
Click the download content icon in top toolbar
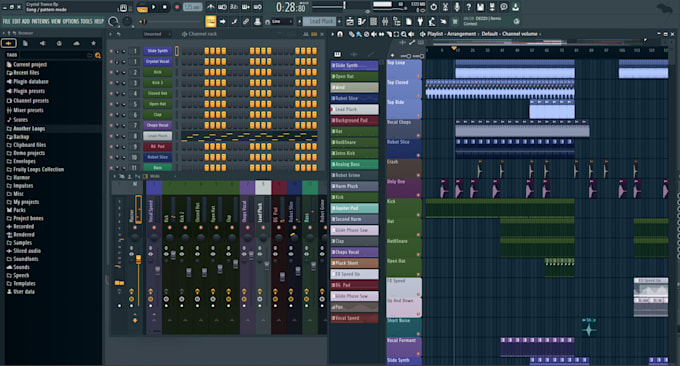pyautogui.click(x=515, y=7)
